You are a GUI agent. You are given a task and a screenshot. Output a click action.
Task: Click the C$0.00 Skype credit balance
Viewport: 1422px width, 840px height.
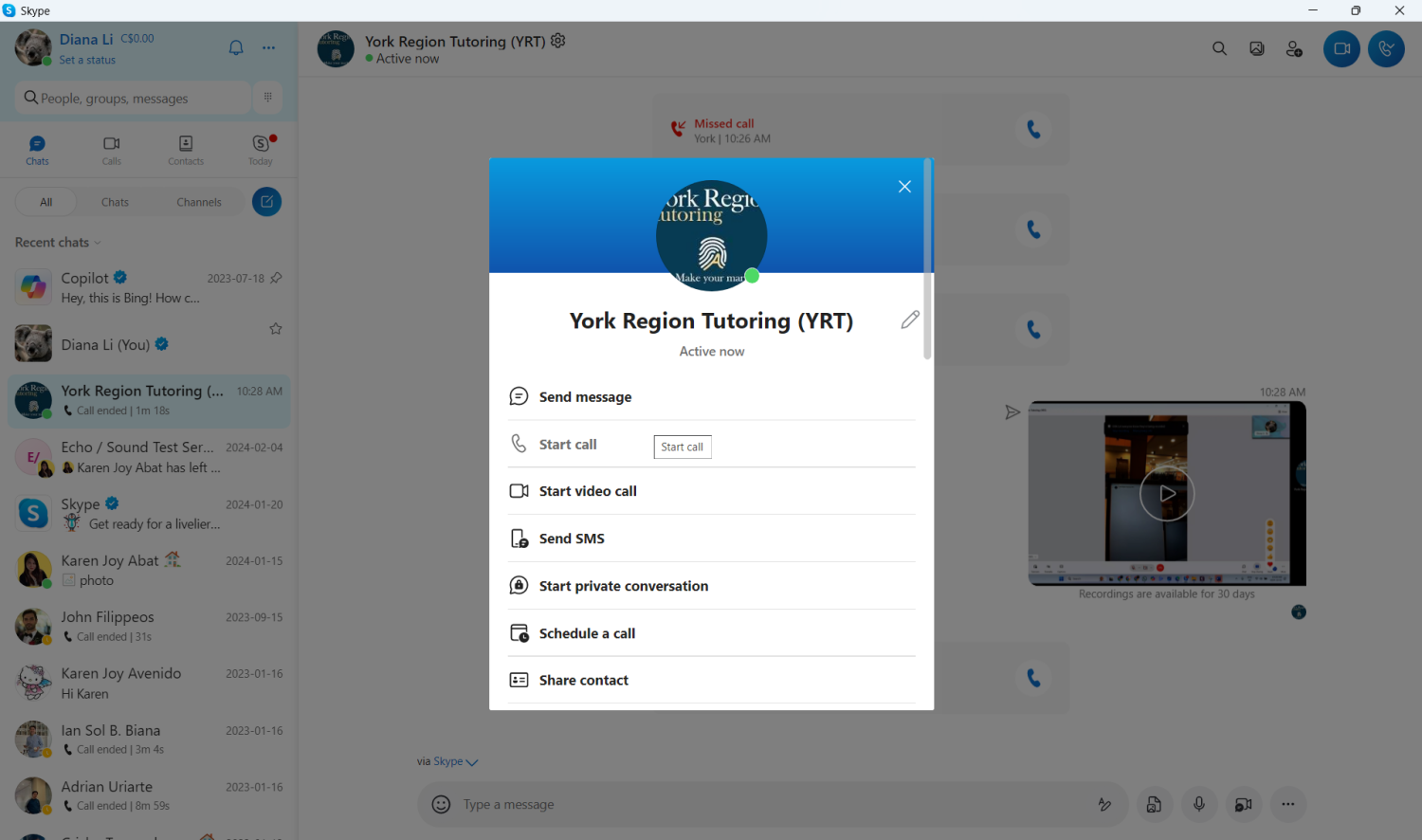[x=137, y=39]
